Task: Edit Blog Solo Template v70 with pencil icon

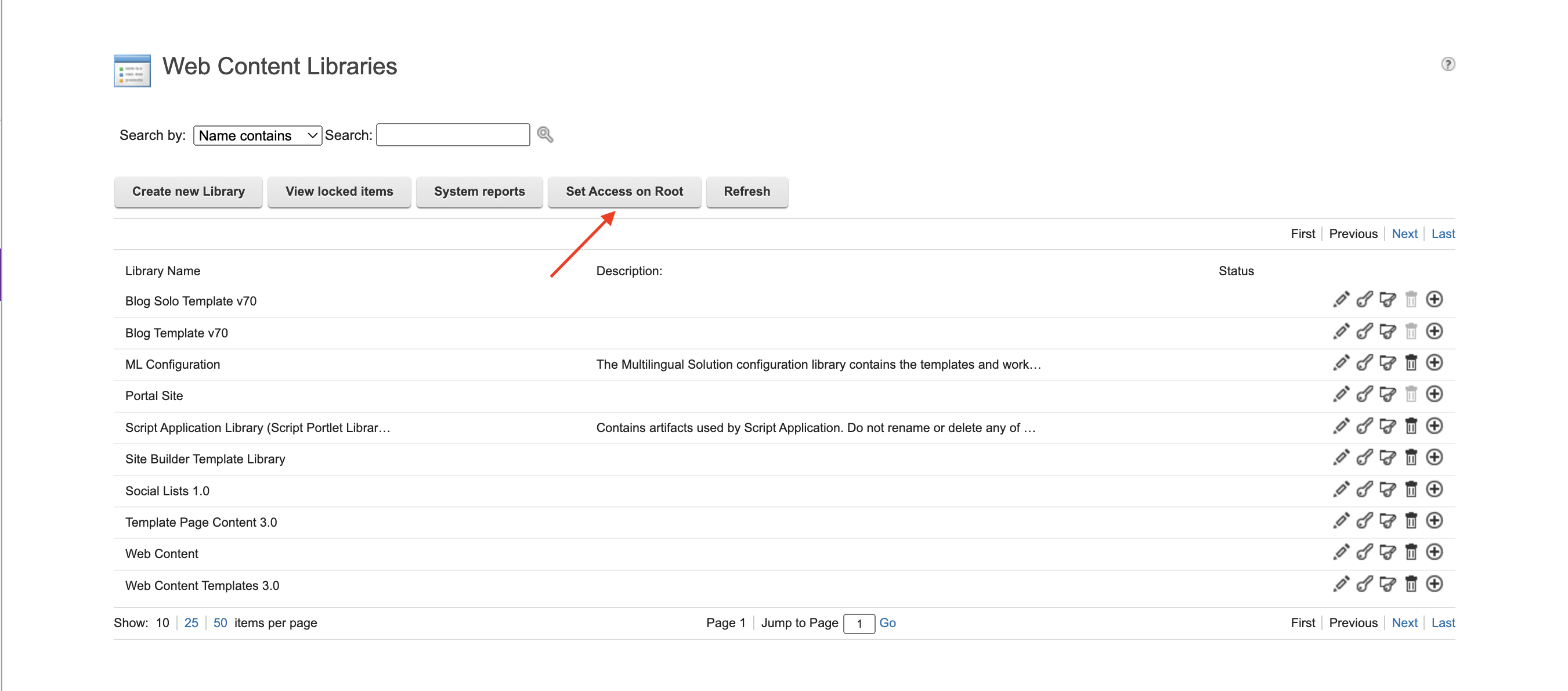Action: point(1342,299)
